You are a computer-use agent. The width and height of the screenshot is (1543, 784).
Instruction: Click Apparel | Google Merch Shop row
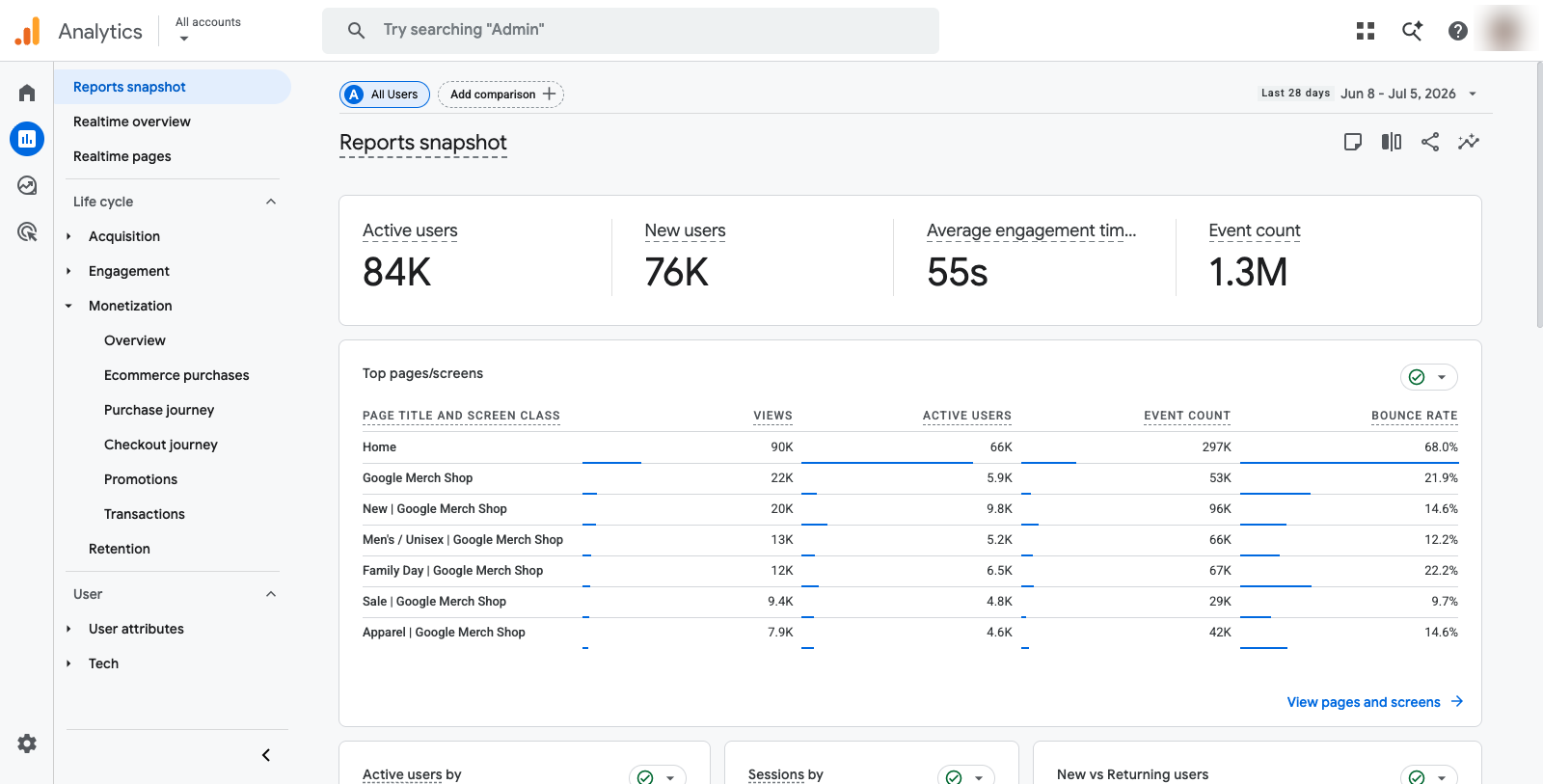(x=910, y=633)
